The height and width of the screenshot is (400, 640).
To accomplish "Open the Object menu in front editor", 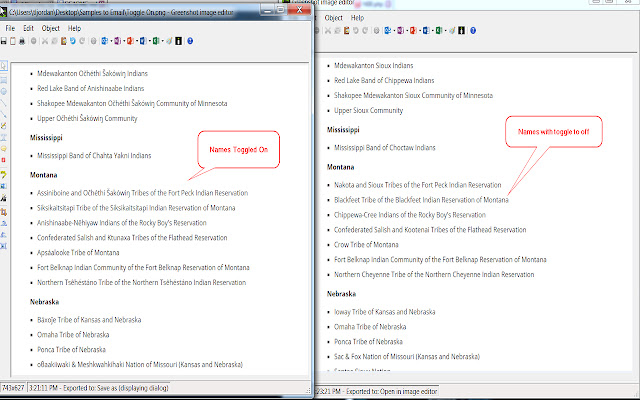I will tap(51, 28).
